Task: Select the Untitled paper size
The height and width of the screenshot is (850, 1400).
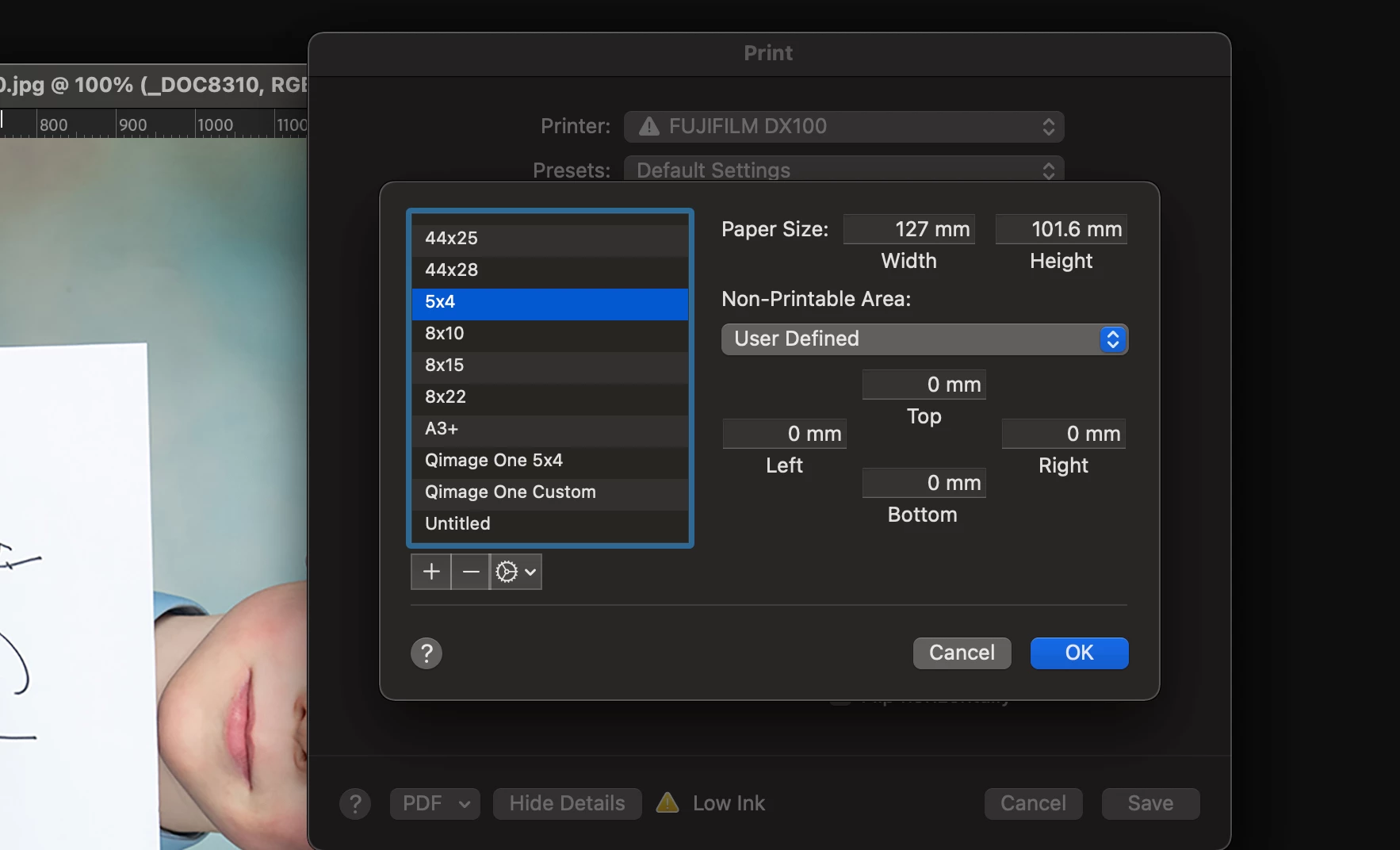Action: pos(550,523)
